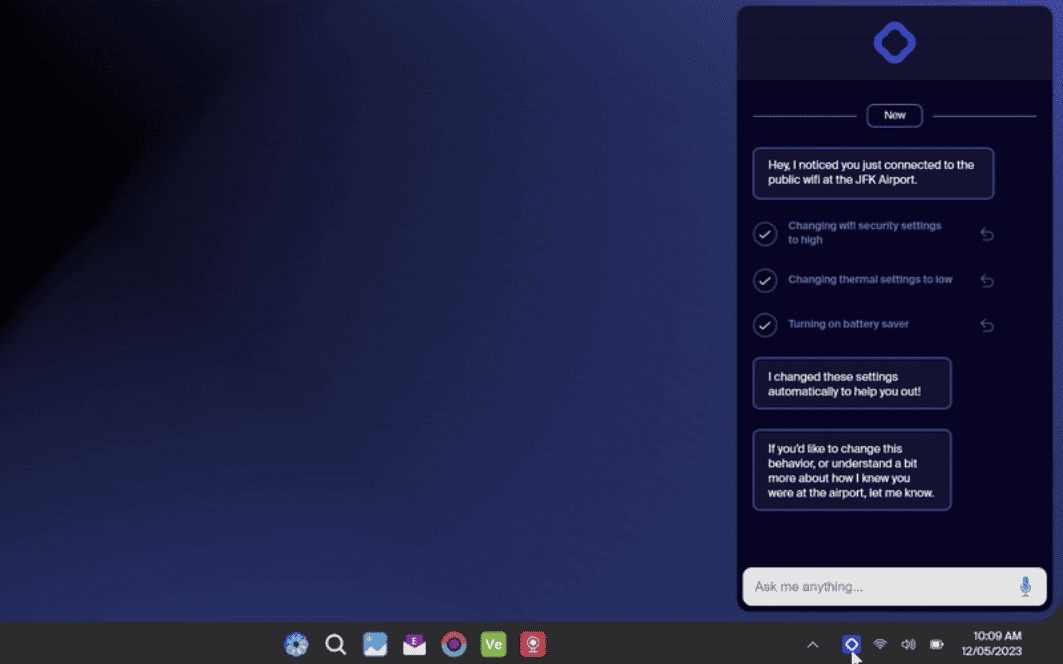
Task: Open the assistant icon in system tray
Action: [x=851, y=644]
